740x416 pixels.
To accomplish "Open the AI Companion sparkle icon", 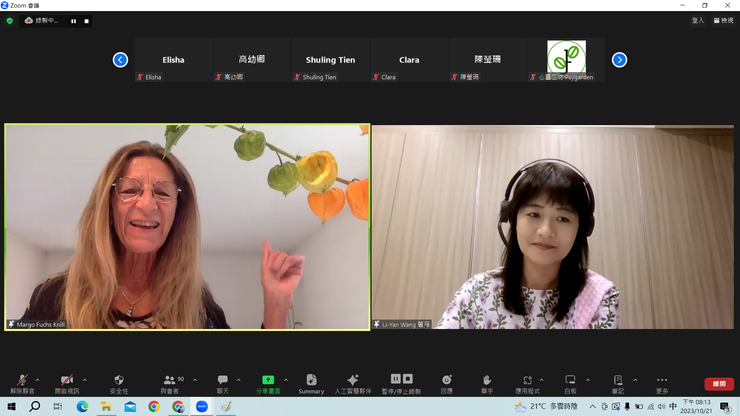I will (x=352, y=382).
